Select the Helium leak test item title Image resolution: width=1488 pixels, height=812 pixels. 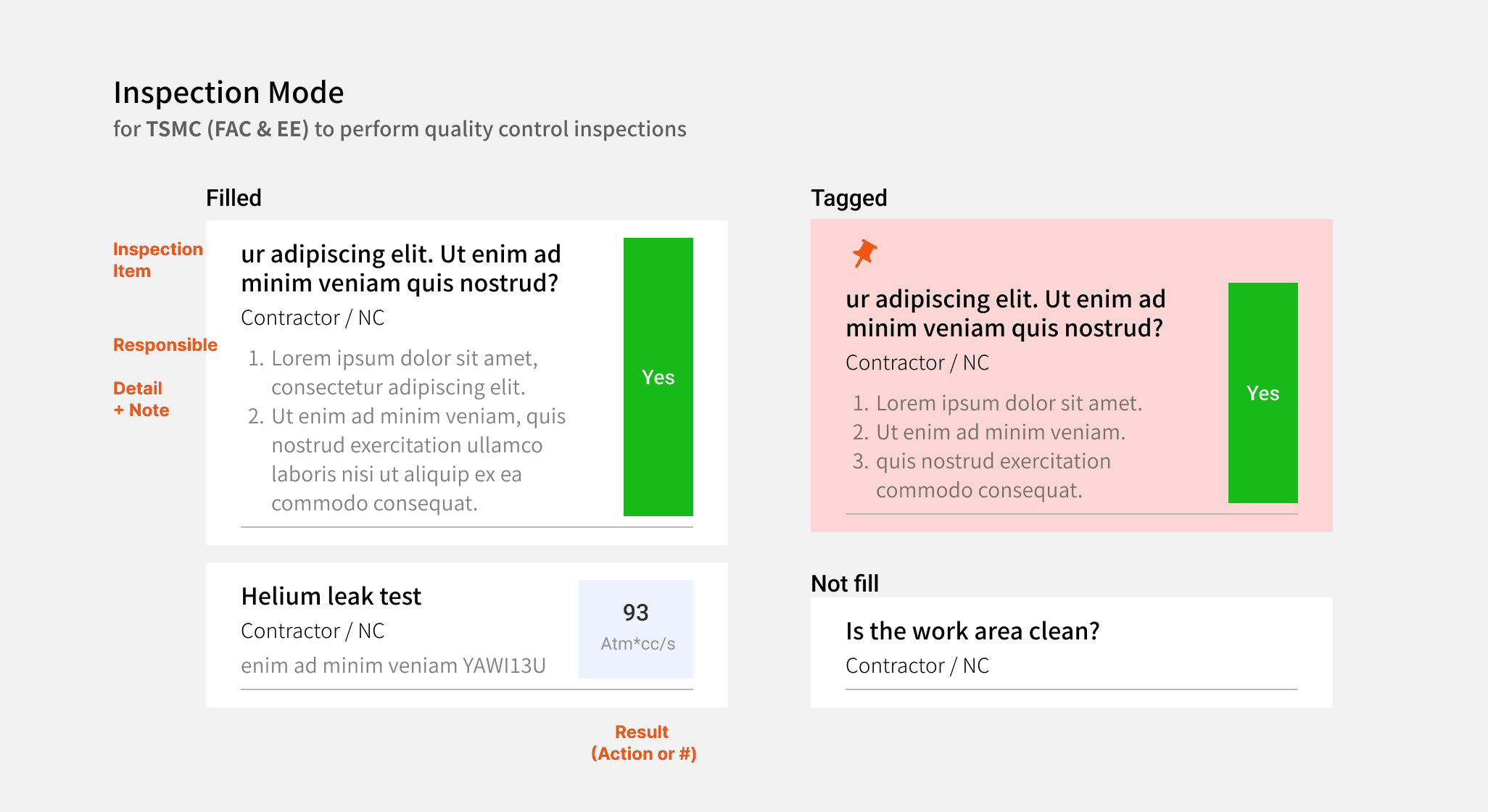(x=331, y=596)
